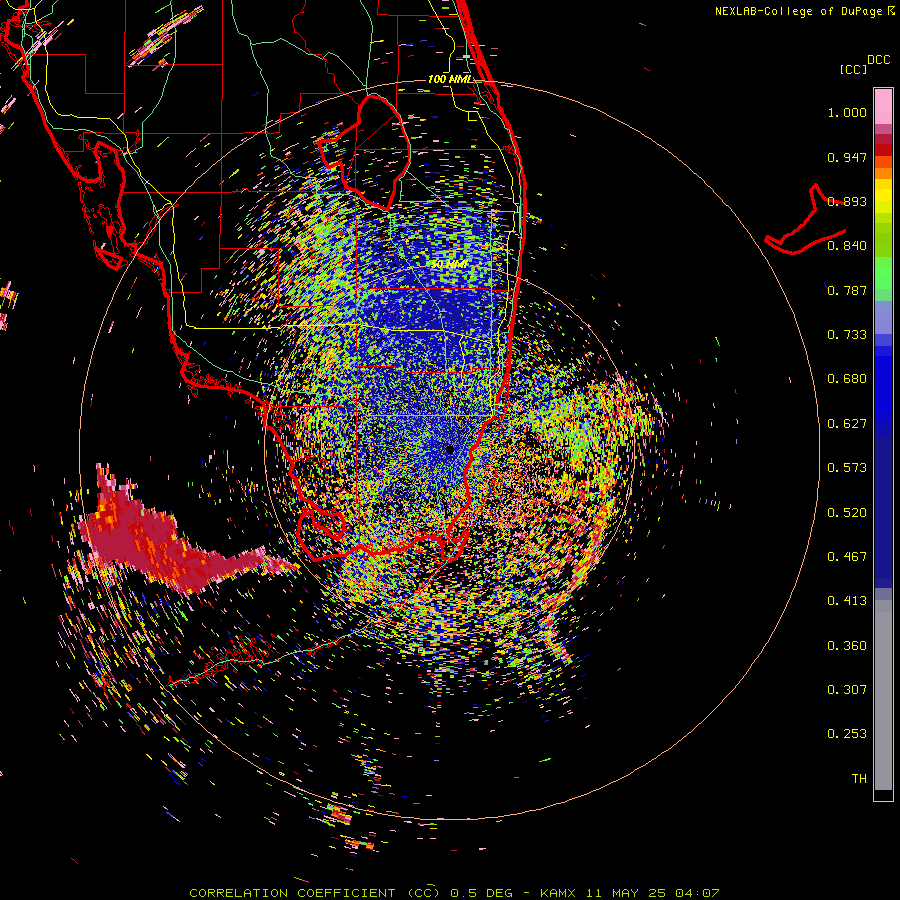Screen dimensions: 900x900
Task: Click the 0.520 legend value
Action: point(847,513)
